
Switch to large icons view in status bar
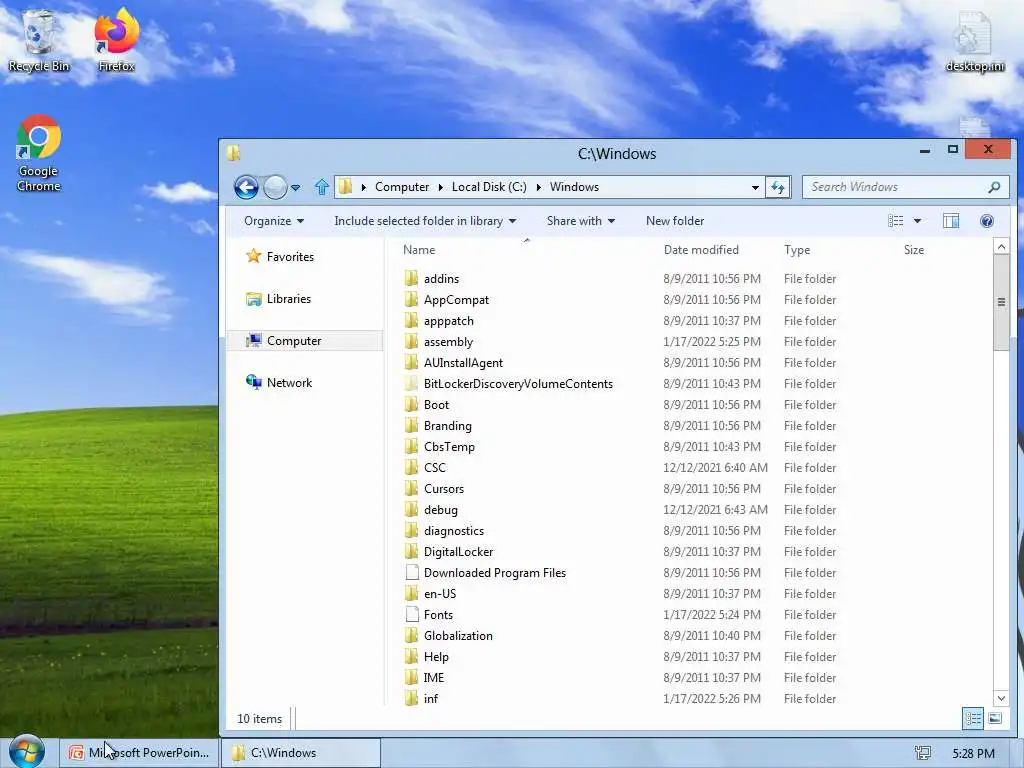pos(995,719)
